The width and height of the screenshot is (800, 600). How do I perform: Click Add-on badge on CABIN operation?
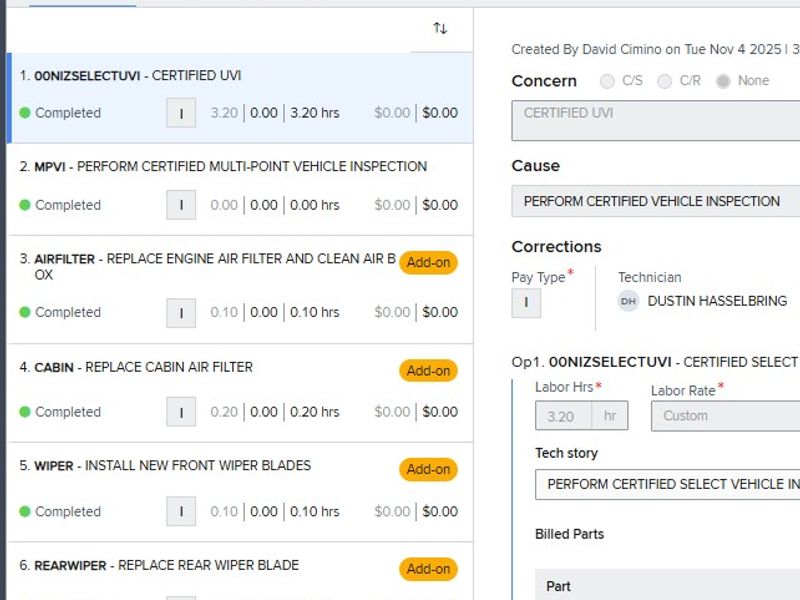(428, 371)
